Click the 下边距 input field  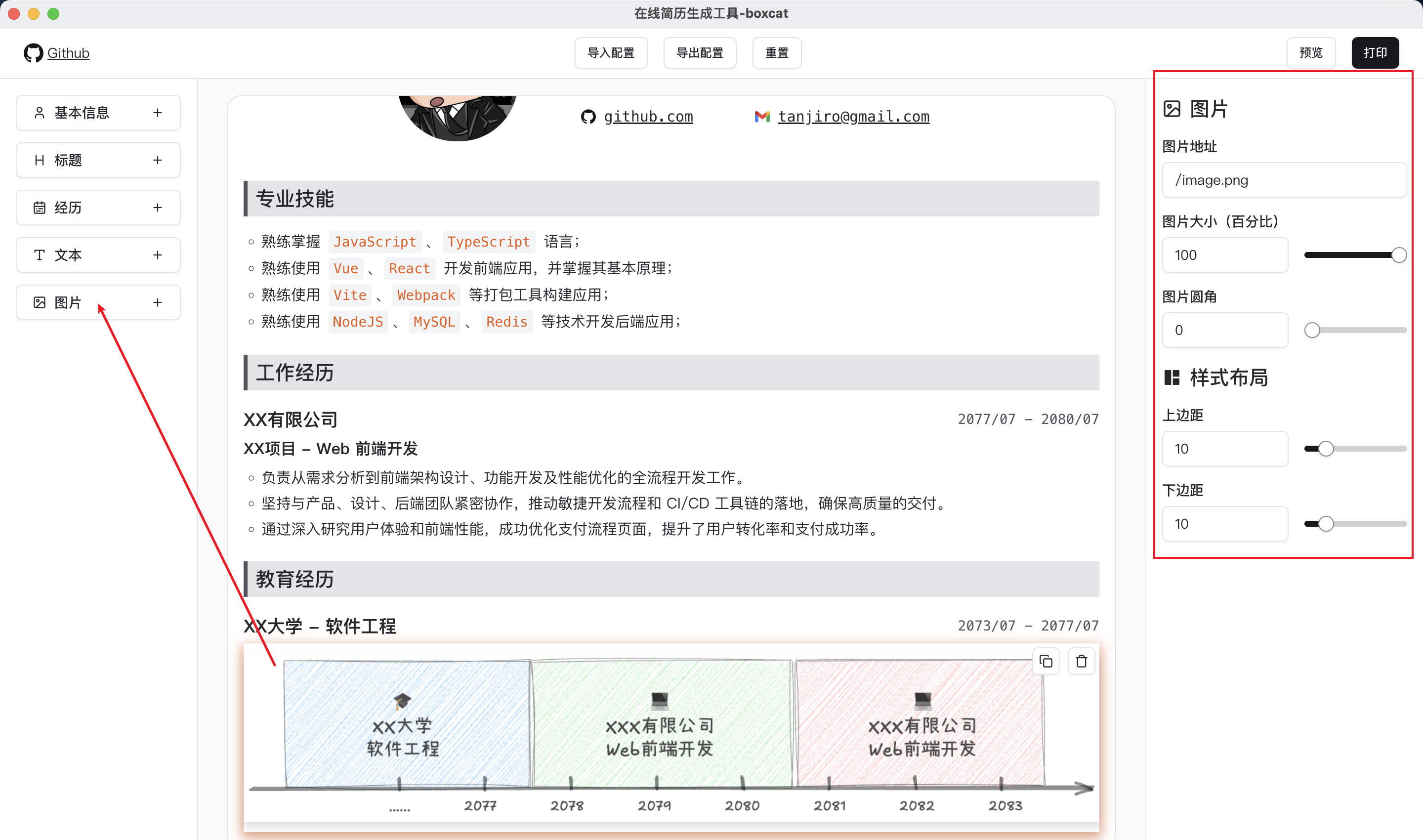tap(1225, 524)
